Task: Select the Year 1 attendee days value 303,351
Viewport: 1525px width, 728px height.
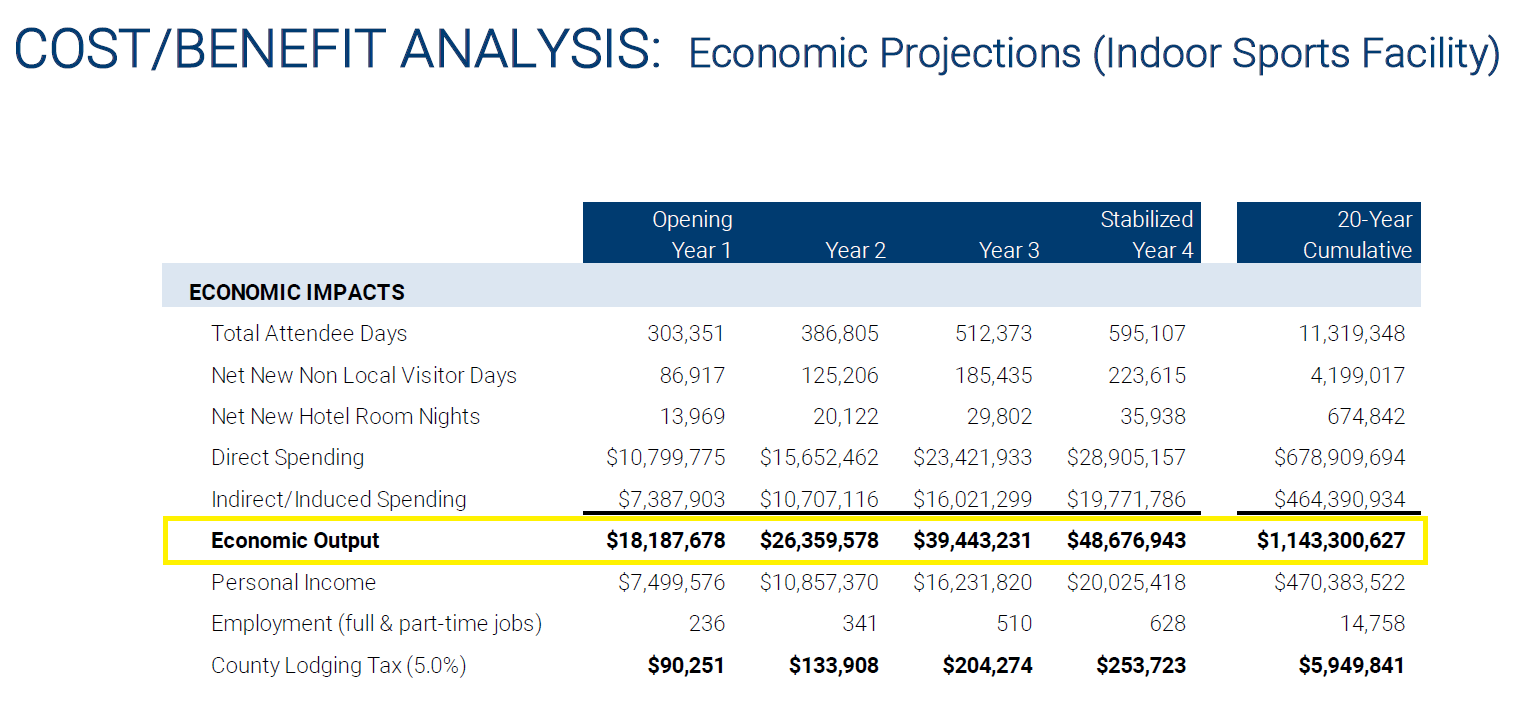Action: tap(686, 333)
